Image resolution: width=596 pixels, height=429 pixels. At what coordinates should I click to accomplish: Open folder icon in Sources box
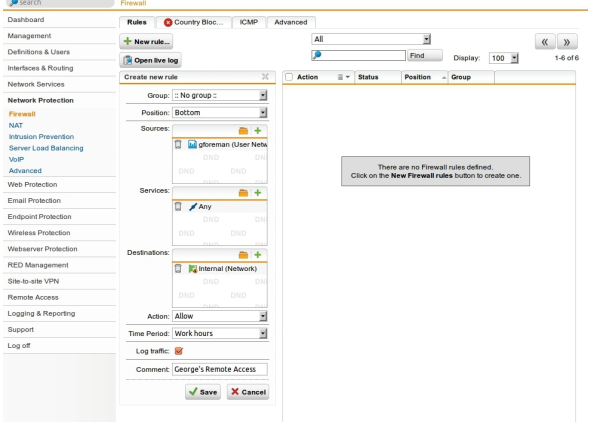point(243,131)
